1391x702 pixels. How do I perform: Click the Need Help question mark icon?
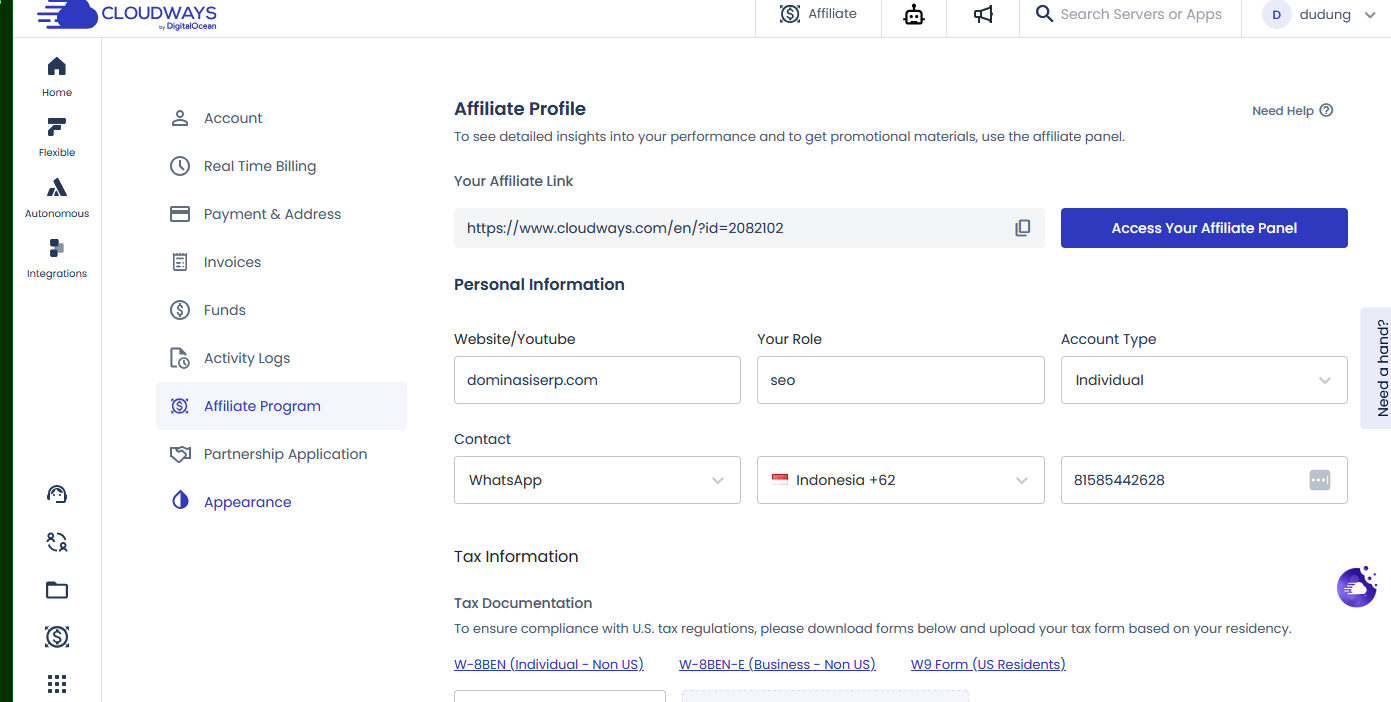coord(1326,110)
